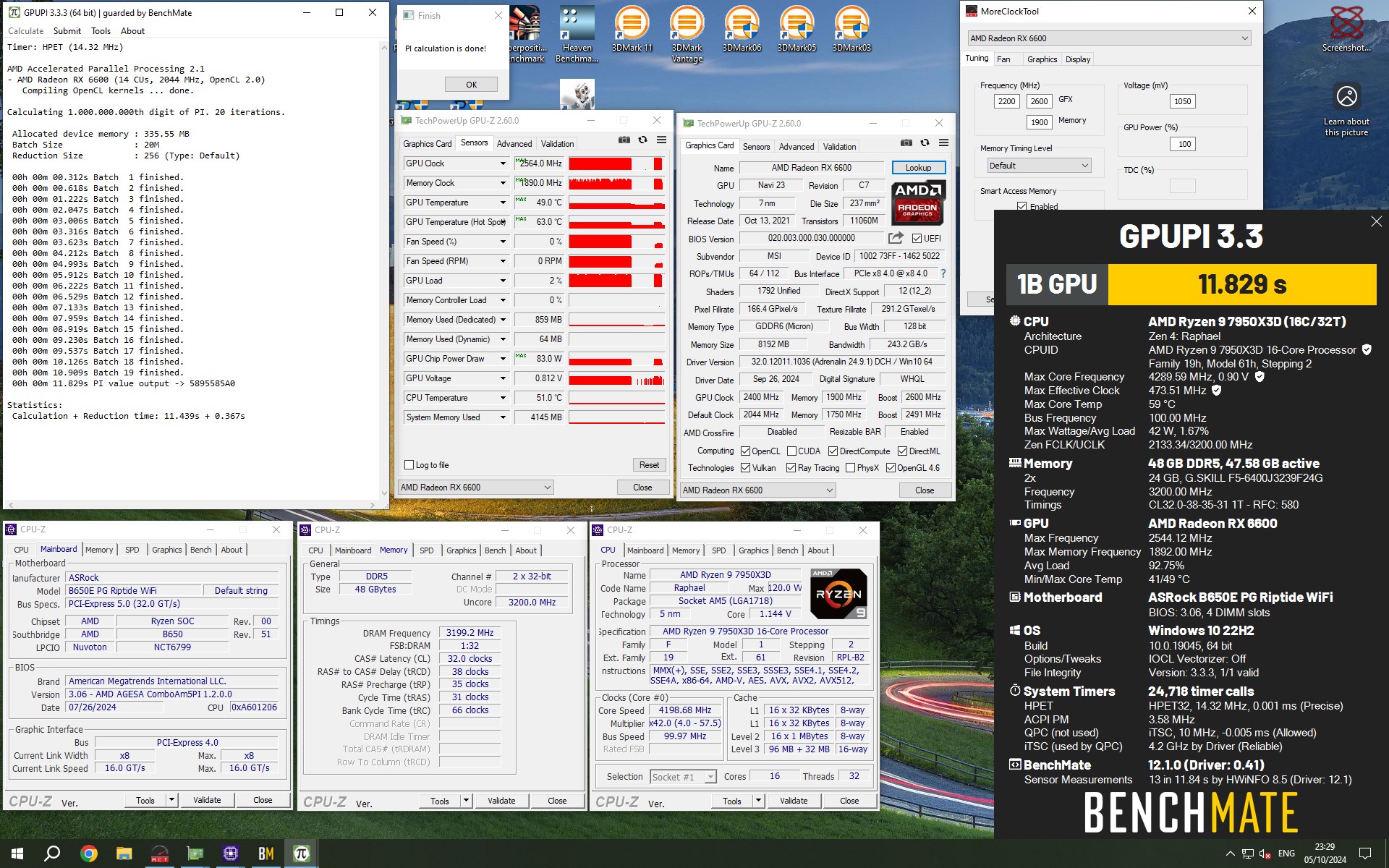Open File Explorer from taskbar
Image resolution: width=1389 pixels, height=868 pixels.
(x=124, y=854)
